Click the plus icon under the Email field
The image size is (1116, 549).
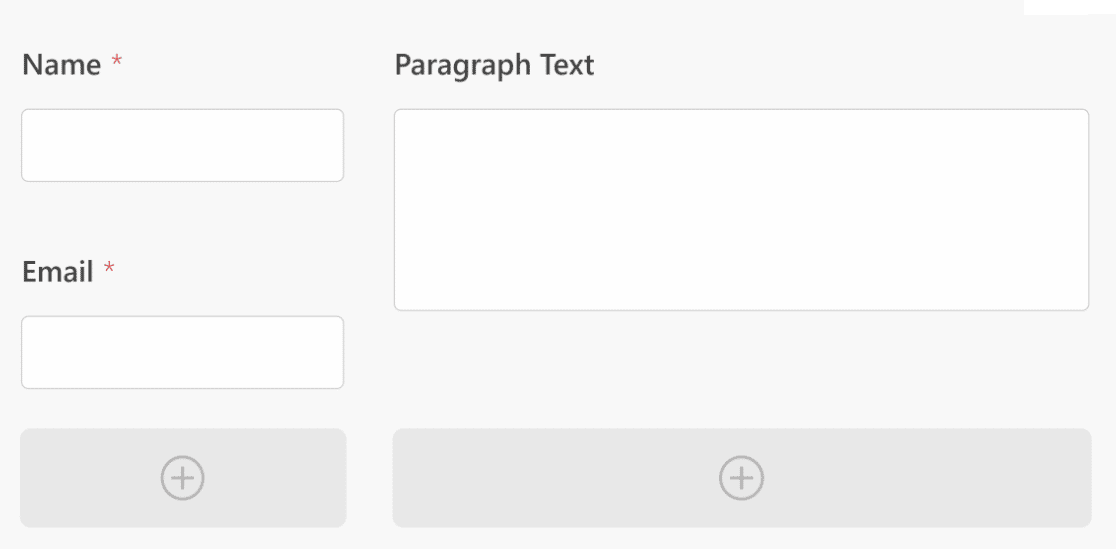coord(182,478)
